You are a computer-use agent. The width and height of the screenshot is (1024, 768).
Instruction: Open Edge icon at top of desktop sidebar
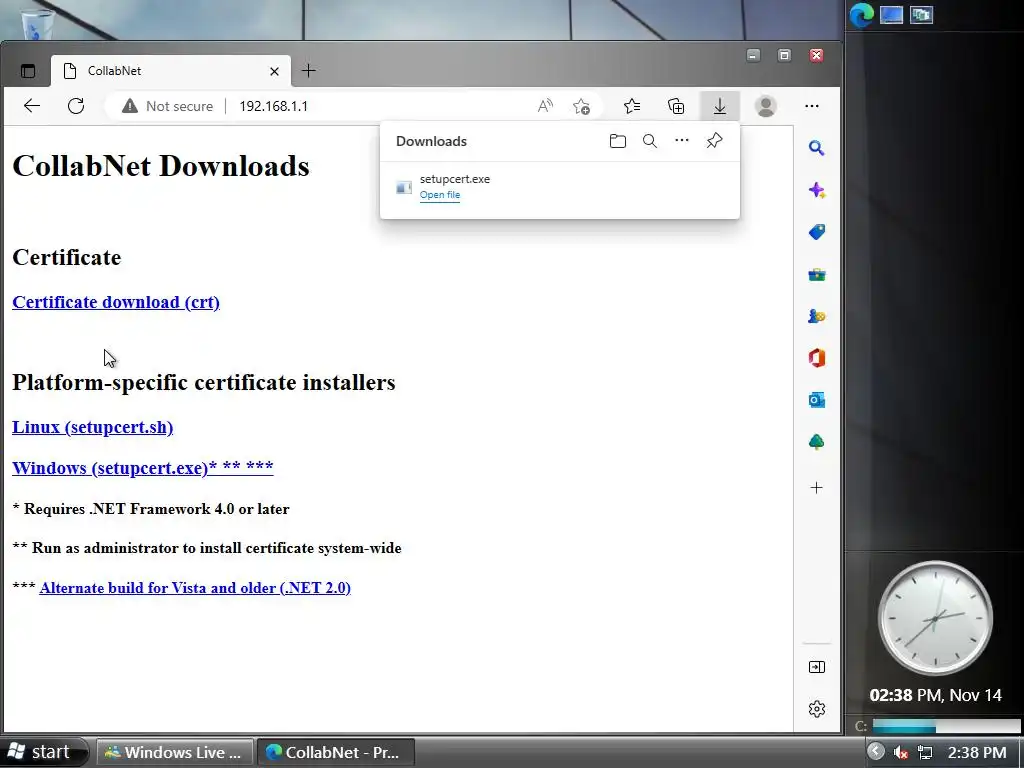861,14
